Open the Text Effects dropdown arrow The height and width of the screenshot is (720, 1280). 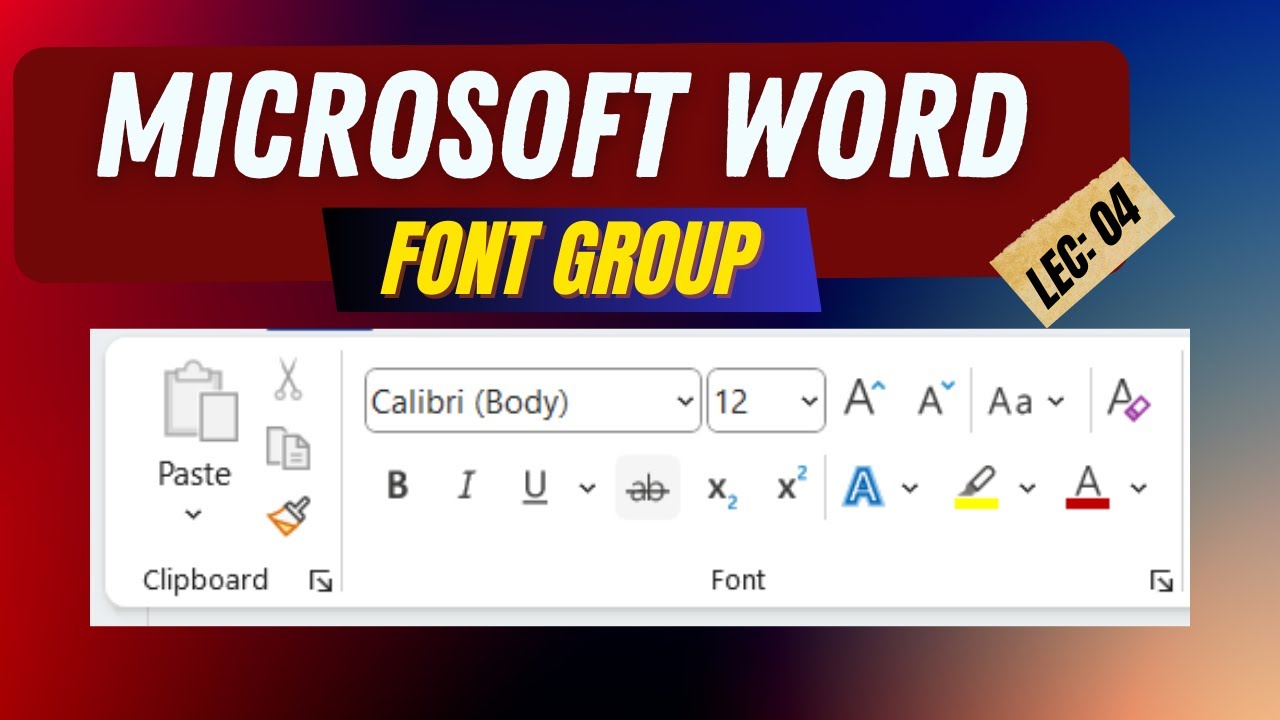[x=909, y=488]
